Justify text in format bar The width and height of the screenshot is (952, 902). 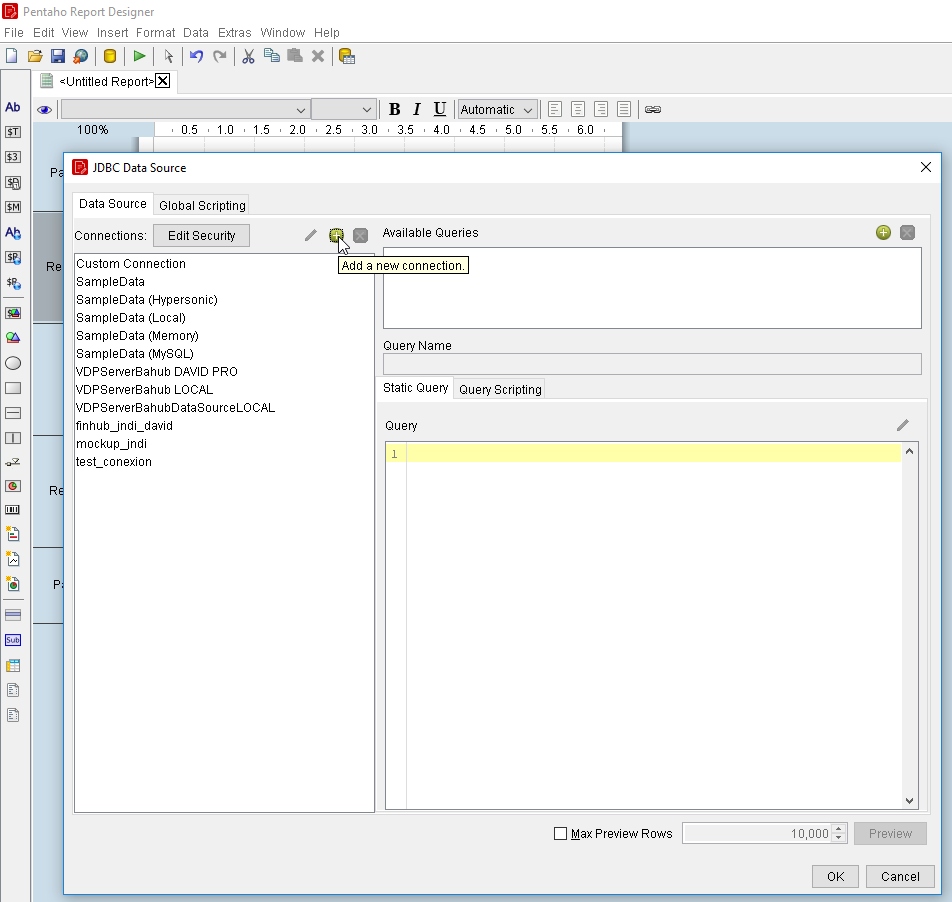click(x=624, y=109)
